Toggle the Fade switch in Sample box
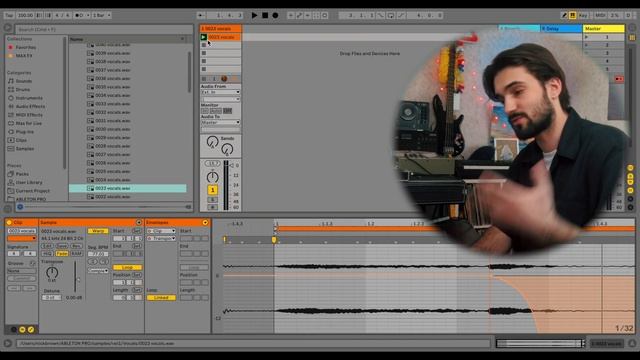 [62, 253]
